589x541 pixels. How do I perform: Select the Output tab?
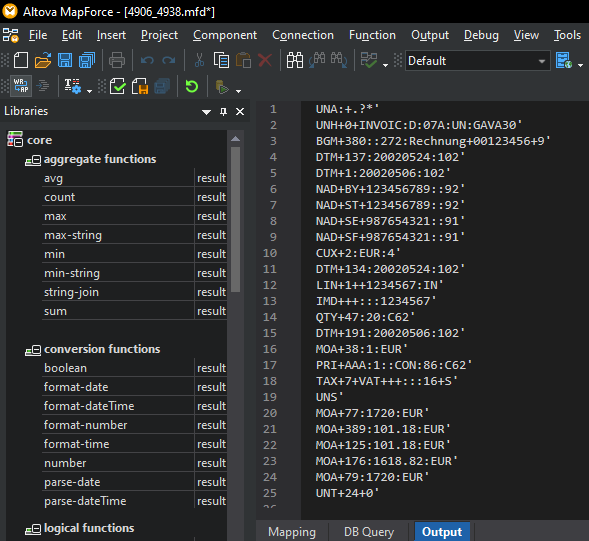(442, 532)
